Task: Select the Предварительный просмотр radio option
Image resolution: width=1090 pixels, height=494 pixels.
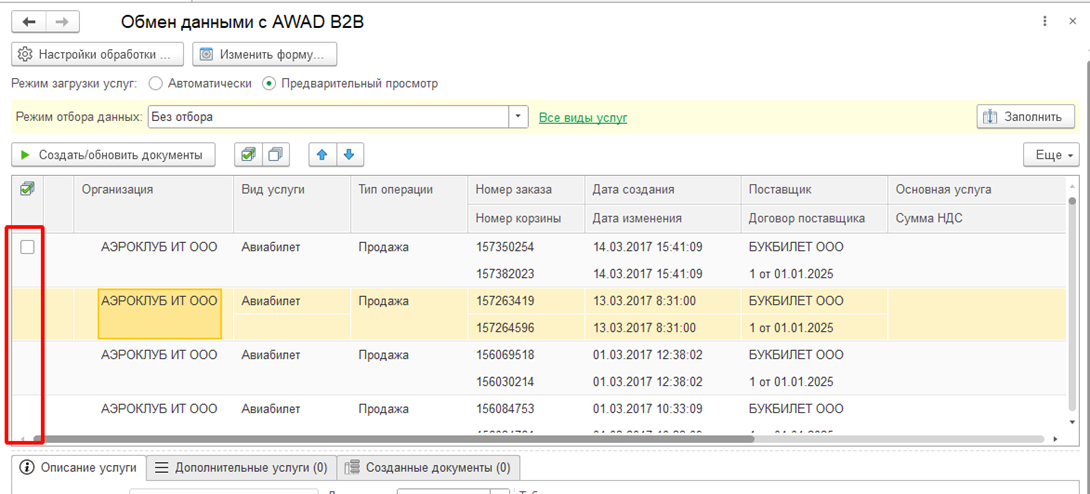Action: click(x=269, y=84)
